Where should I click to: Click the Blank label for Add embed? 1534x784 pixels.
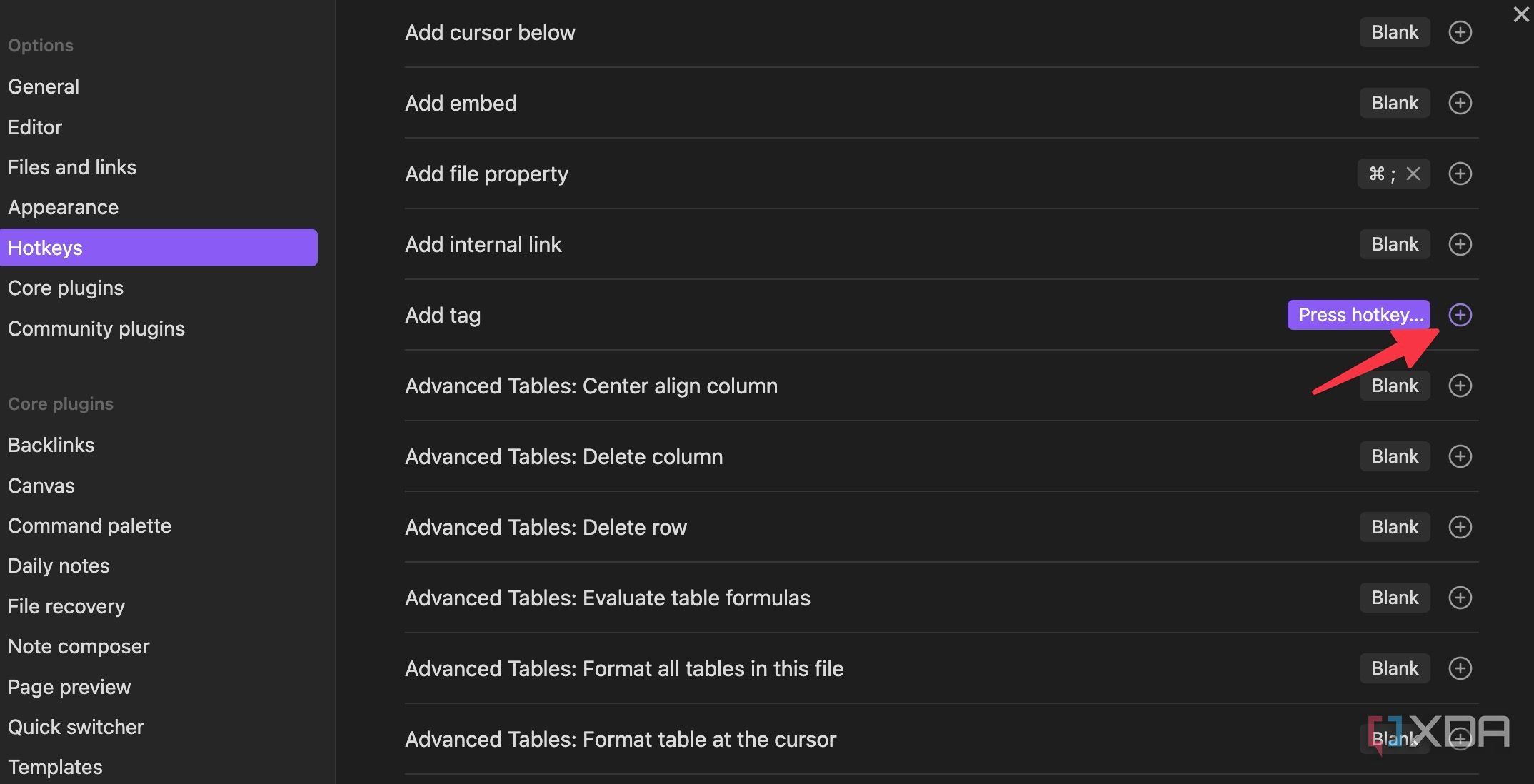(1393, 102)
